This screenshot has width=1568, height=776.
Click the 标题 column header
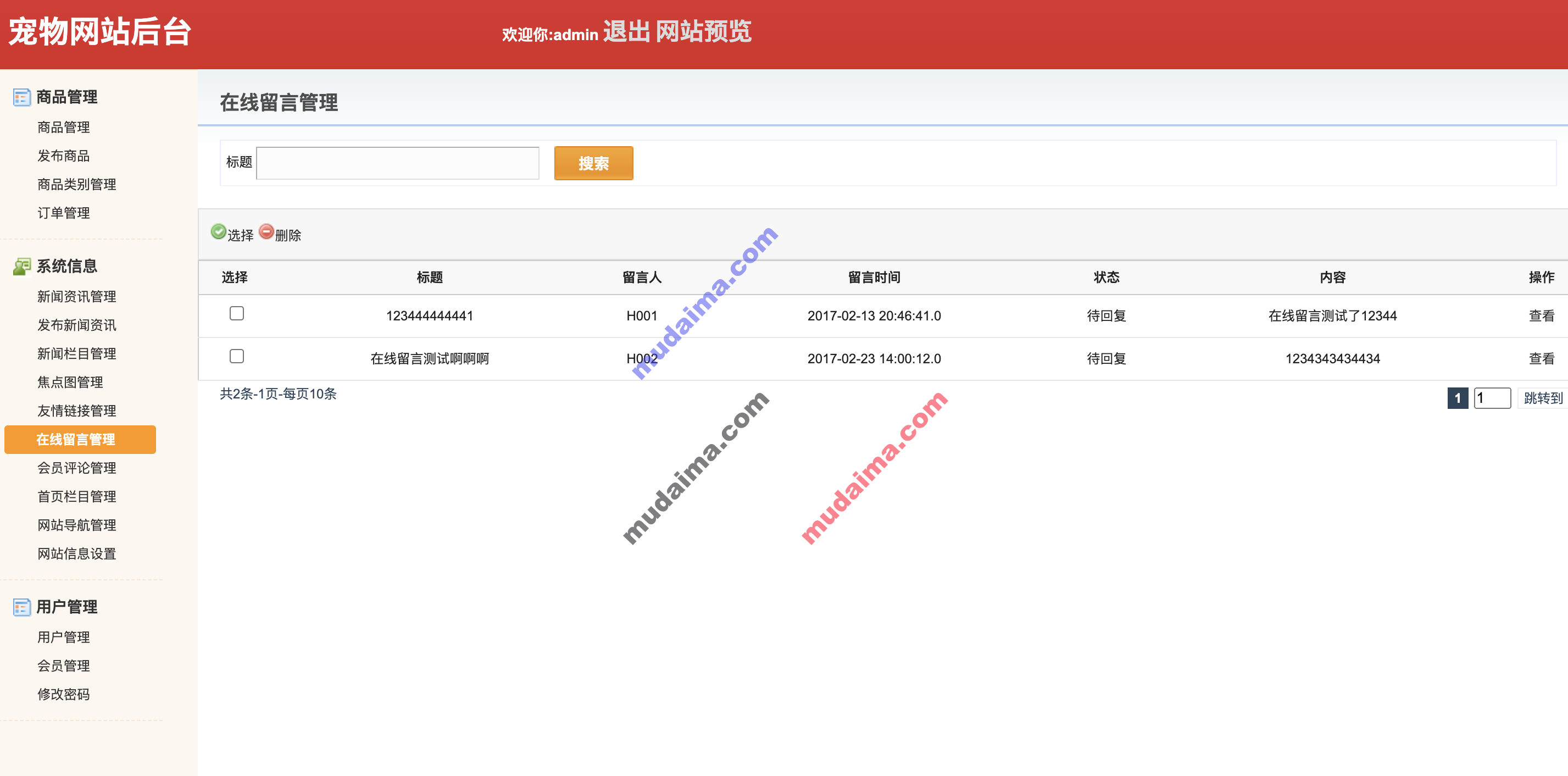(430, 277)
